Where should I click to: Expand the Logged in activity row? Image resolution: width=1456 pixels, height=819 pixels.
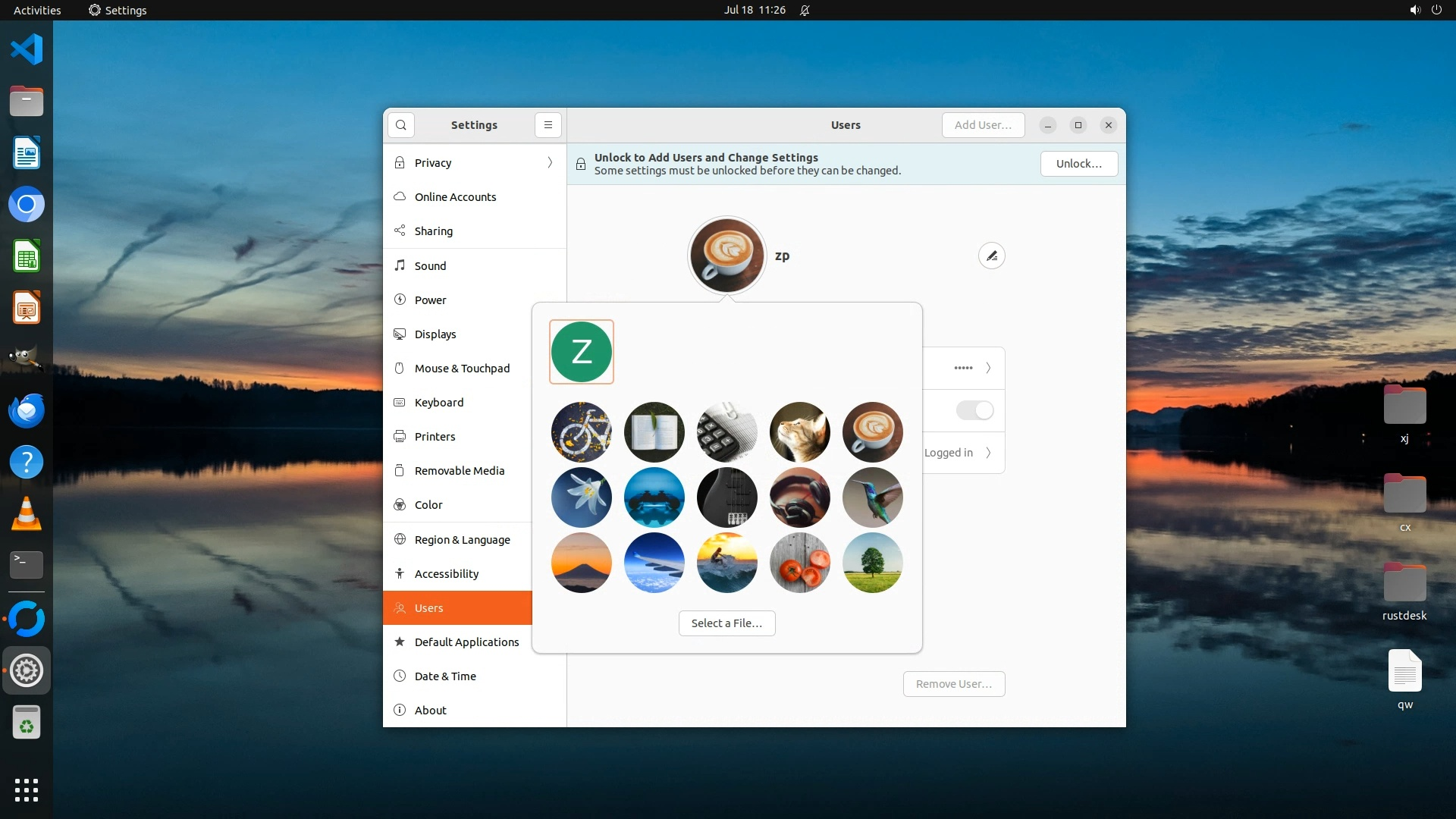tap(987, 453)
